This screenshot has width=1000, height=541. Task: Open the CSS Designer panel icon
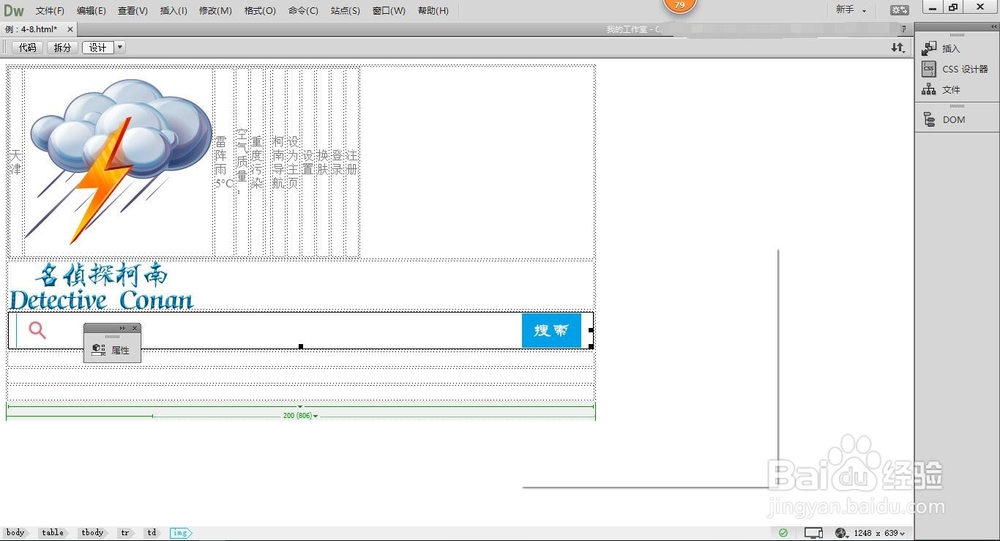click(x=929, y=69)
